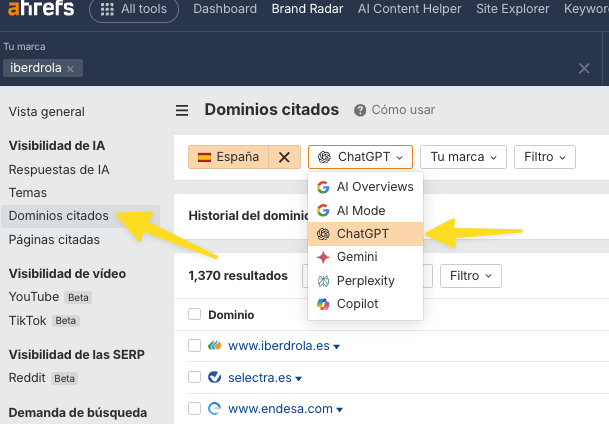This screenshot has width=609, height=424.
Task: Choose ChatGPT option in list
Action: (365, 234)
